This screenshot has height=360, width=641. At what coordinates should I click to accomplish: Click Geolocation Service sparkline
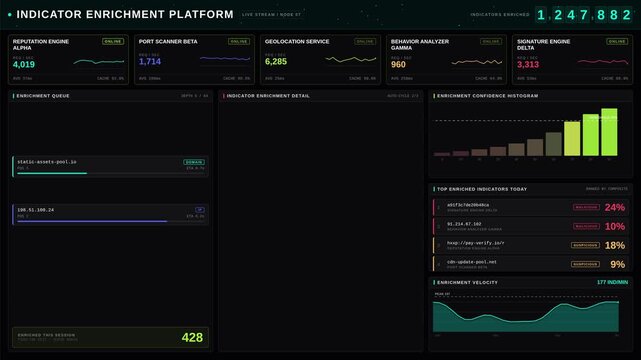(351, 60)
